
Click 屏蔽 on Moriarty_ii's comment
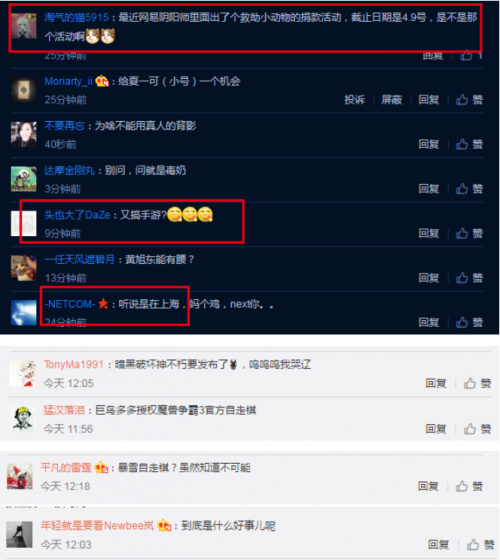[391, 100]
